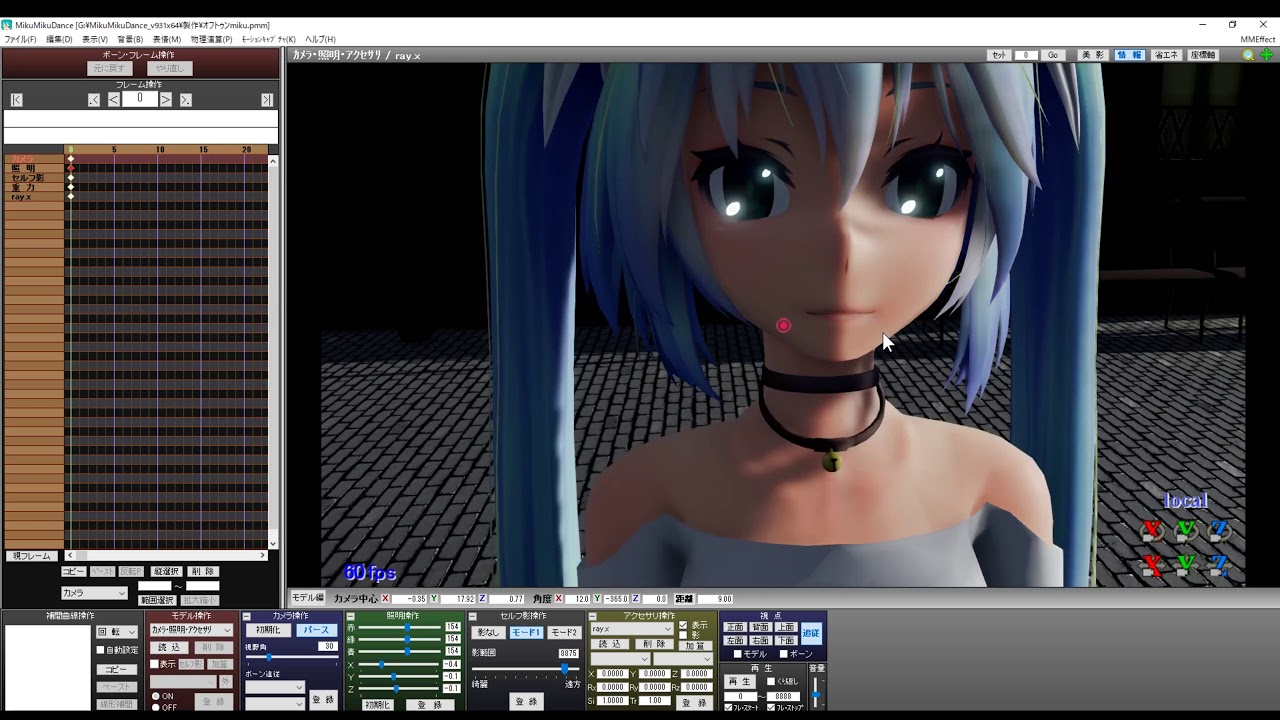Jump to the last frame button
Screen dimensions: 1280x720
click(267, 100)
